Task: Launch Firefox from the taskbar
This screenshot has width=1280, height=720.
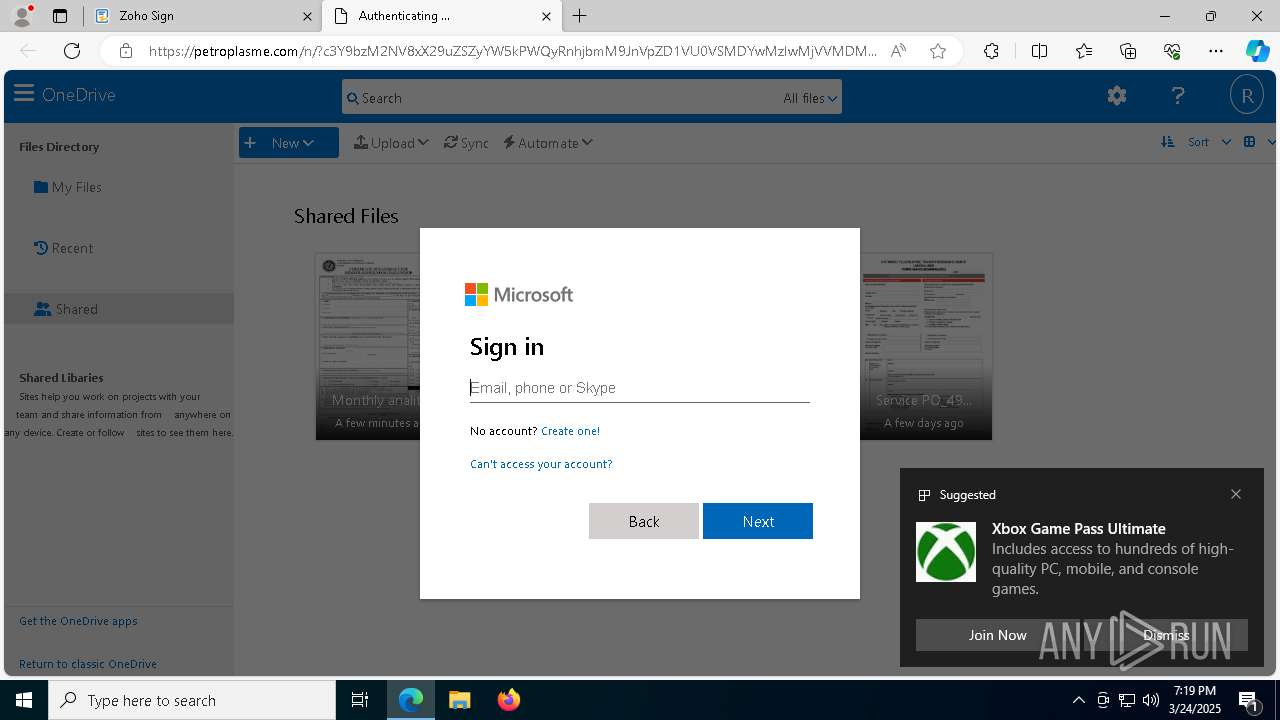Action: 509,700
